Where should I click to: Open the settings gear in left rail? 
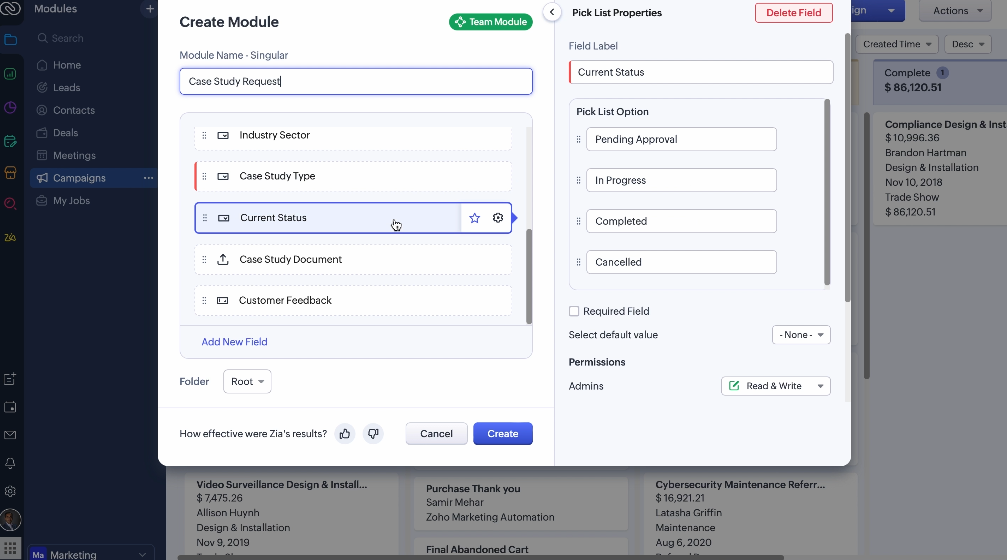click(10, 491)
